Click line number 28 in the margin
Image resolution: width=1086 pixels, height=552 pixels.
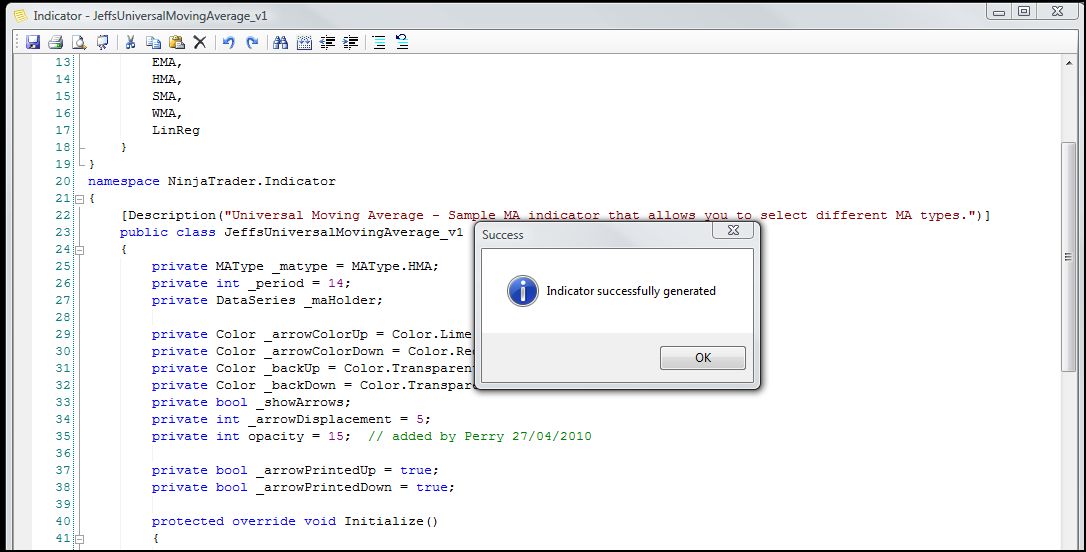63,317
